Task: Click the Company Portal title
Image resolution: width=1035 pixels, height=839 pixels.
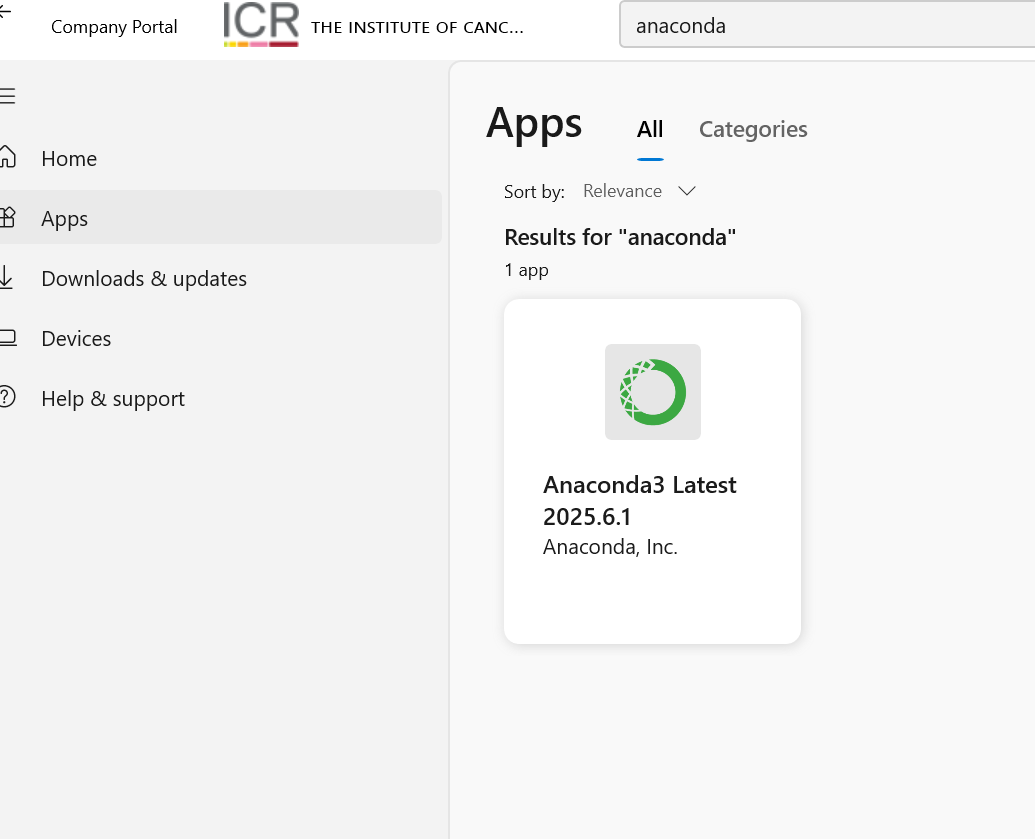Action: click(114, 27)
